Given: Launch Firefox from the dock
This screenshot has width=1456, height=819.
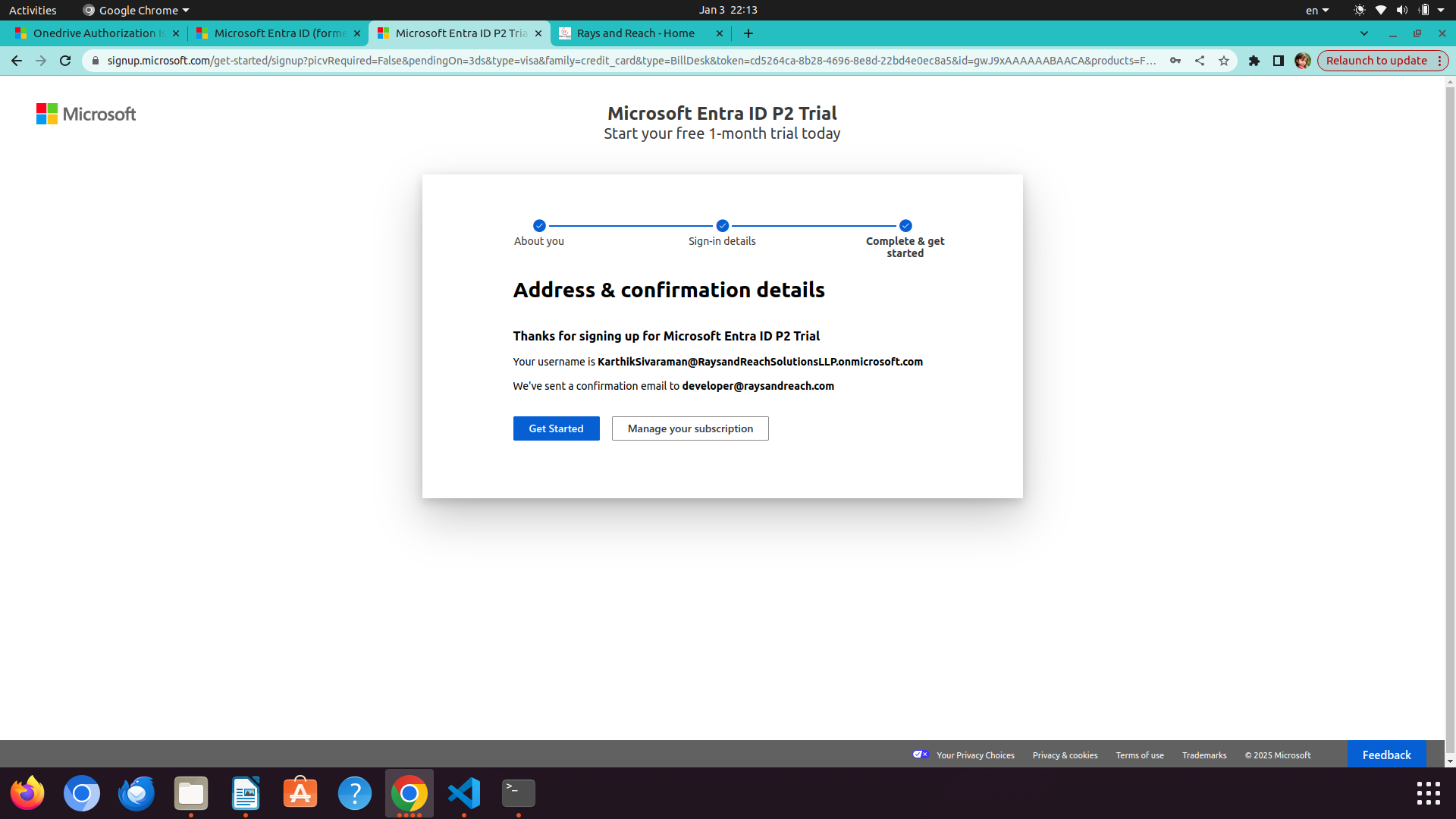Looking at the screenshot, I should [27, 793].
